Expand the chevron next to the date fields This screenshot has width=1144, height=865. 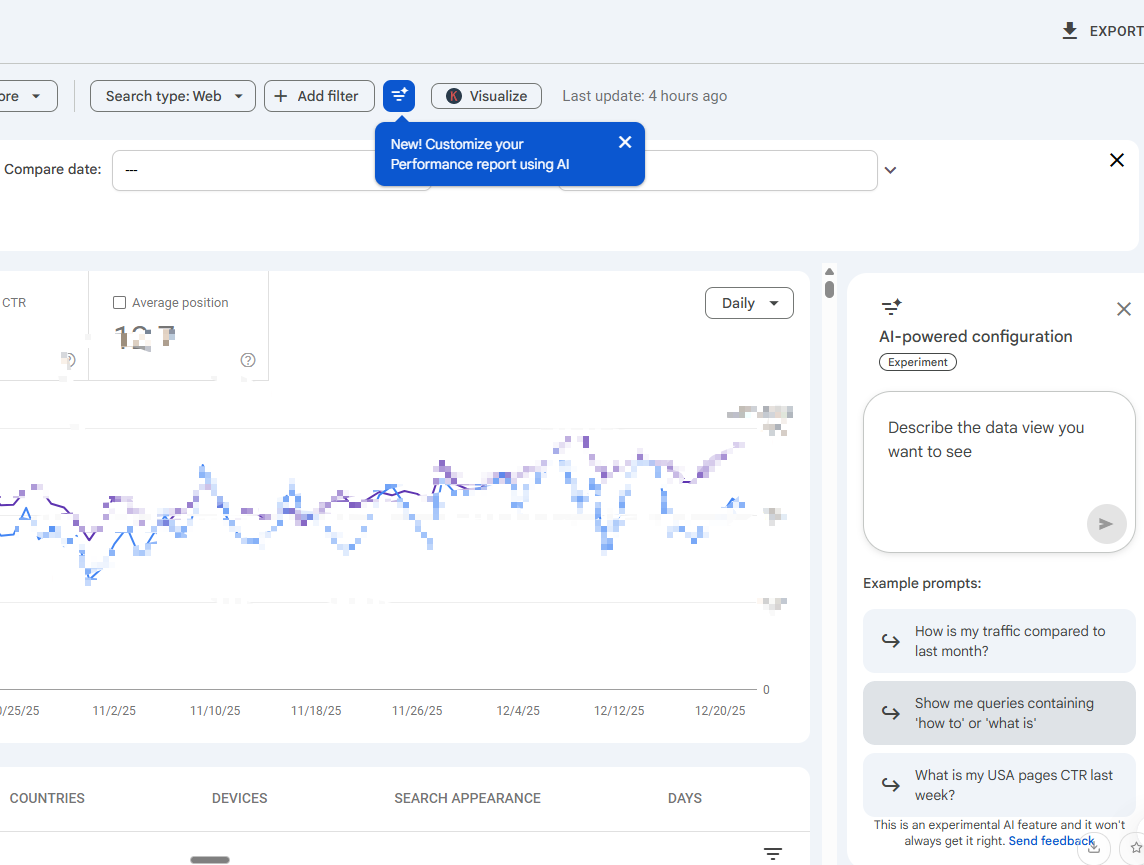pos(890,171)
